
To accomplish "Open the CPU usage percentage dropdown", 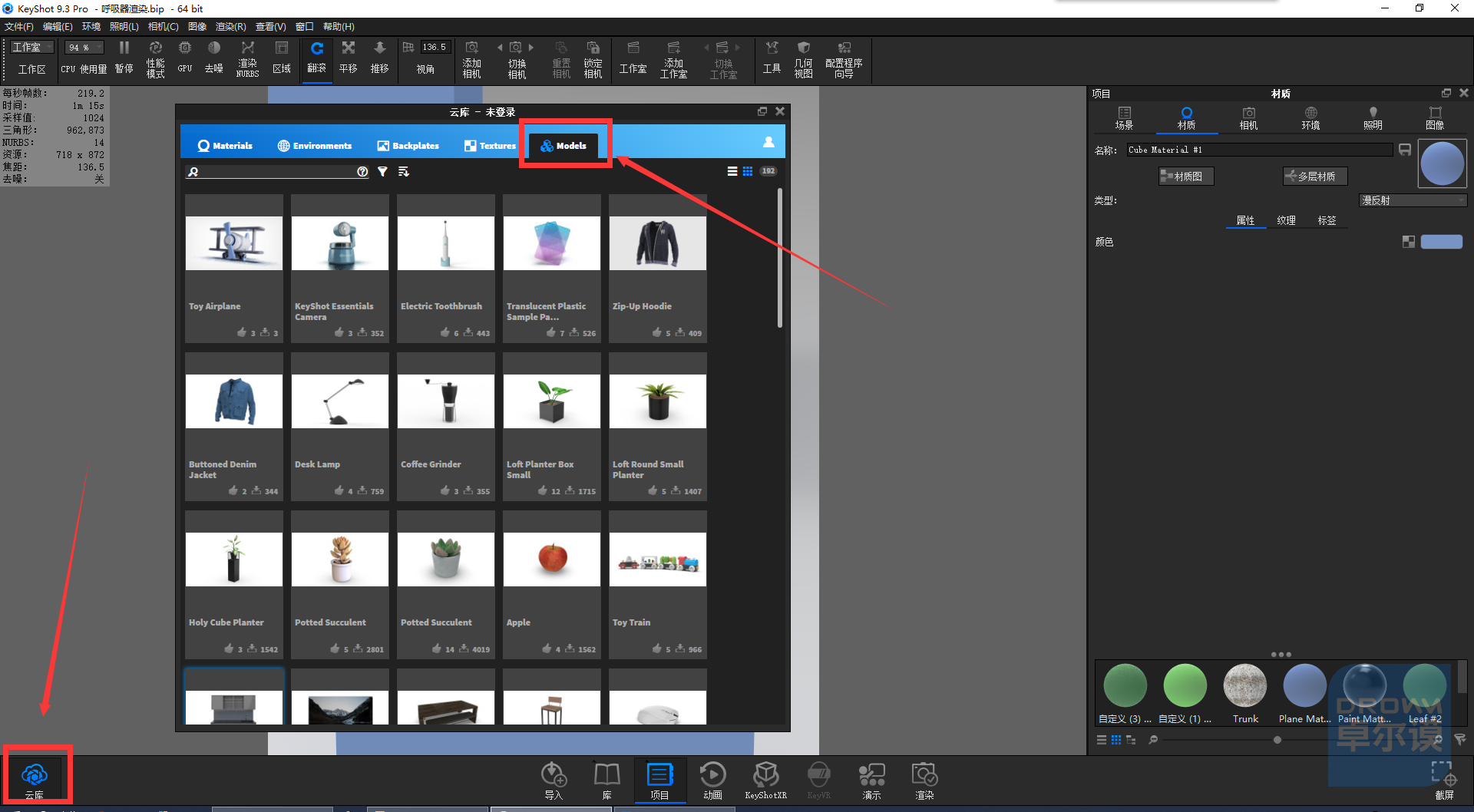I will pos(84,48).
